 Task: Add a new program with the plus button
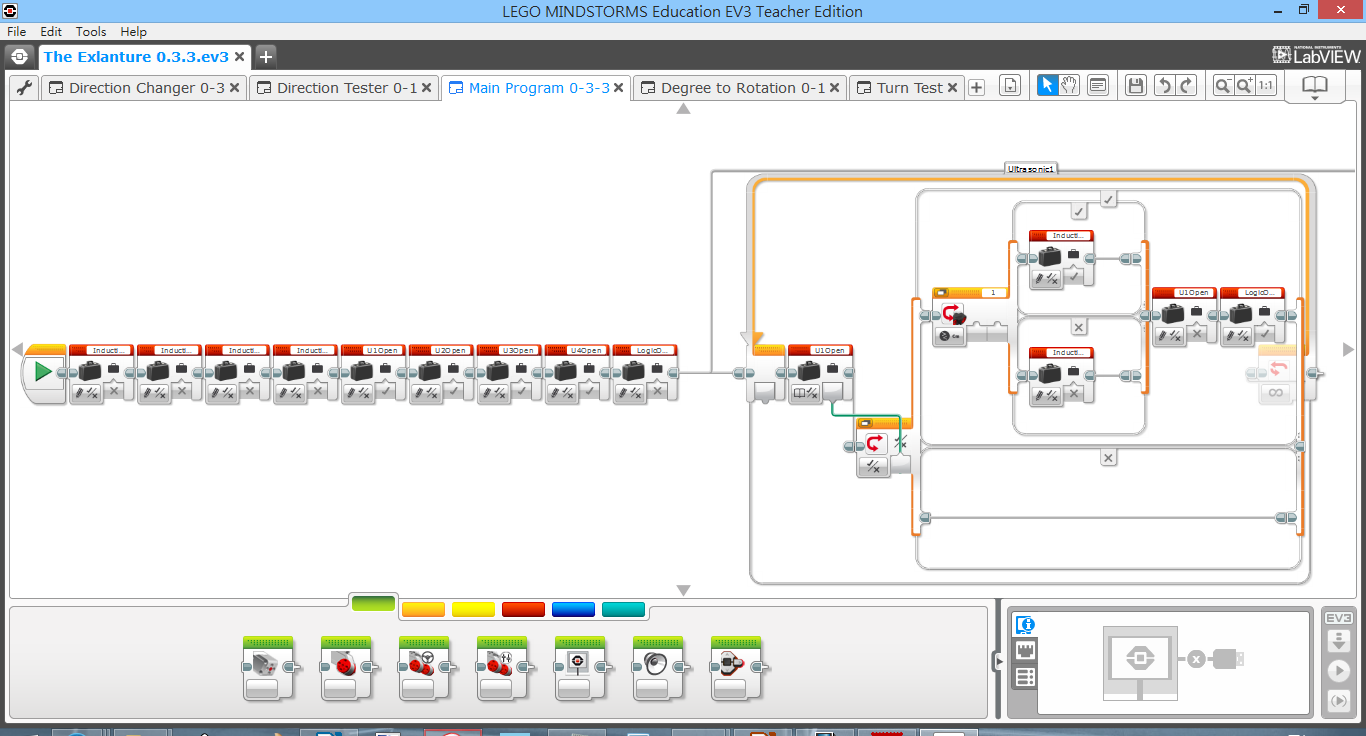coord(977,88)
